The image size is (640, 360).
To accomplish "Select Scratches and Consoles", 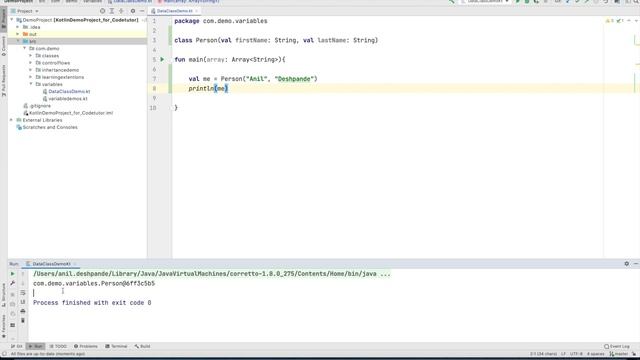I will [50, 127].
